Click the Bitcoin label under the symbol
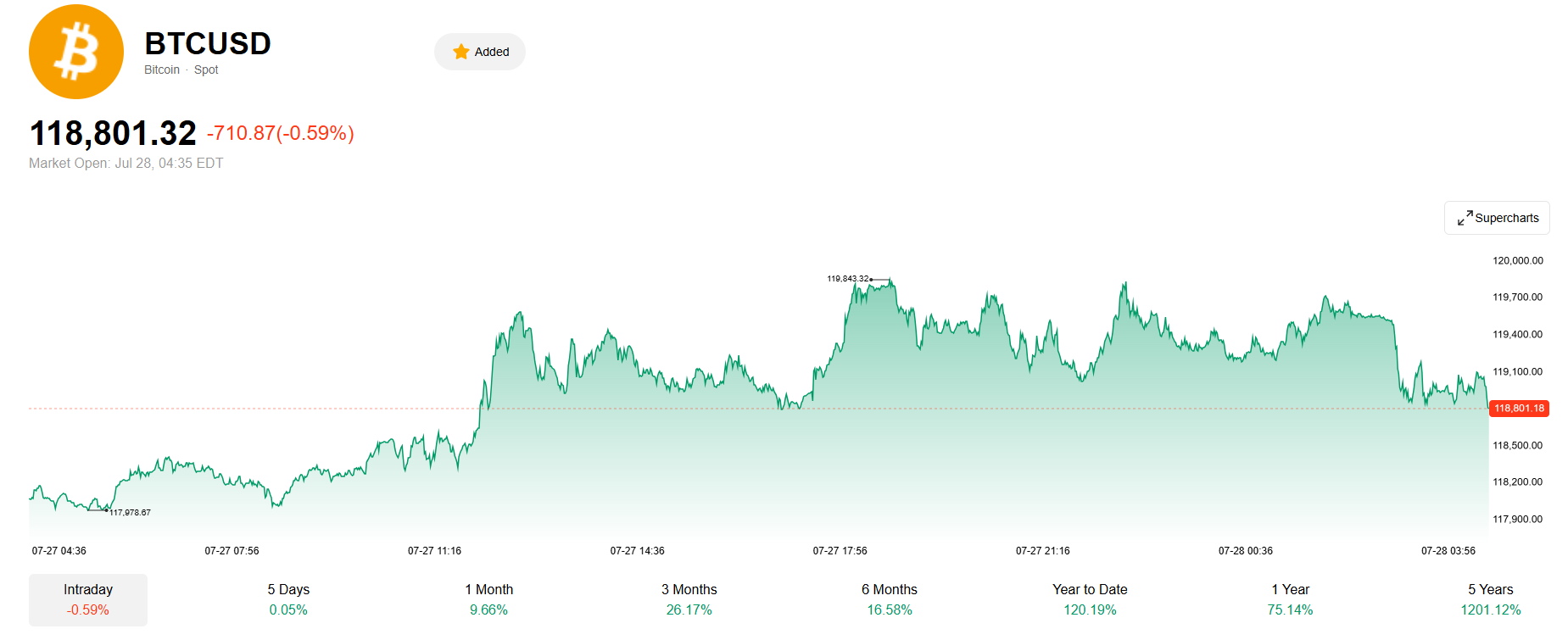The height and width of the screenshot is (640, 1568). coord(162,70)
